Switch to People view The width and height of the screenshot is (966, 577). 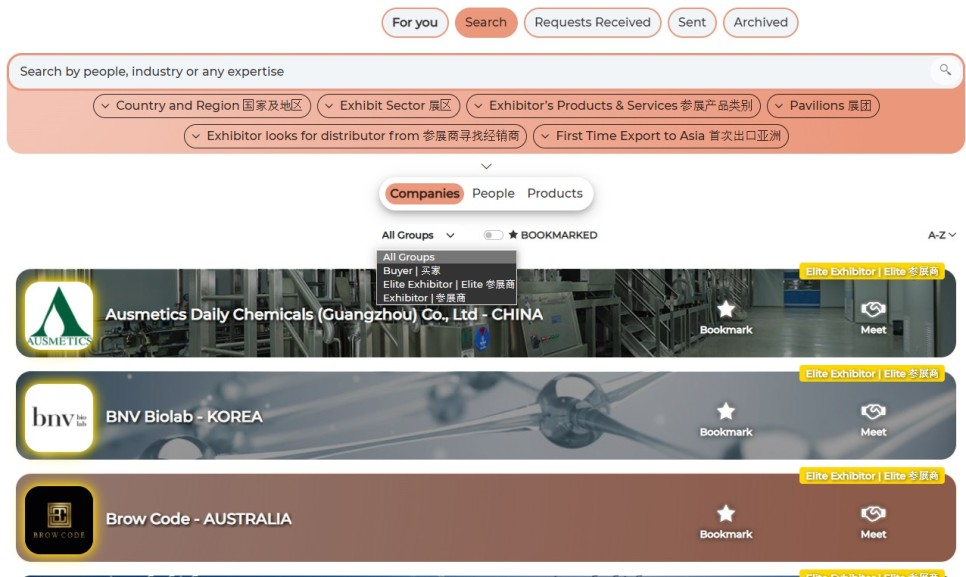pos(493,193)
